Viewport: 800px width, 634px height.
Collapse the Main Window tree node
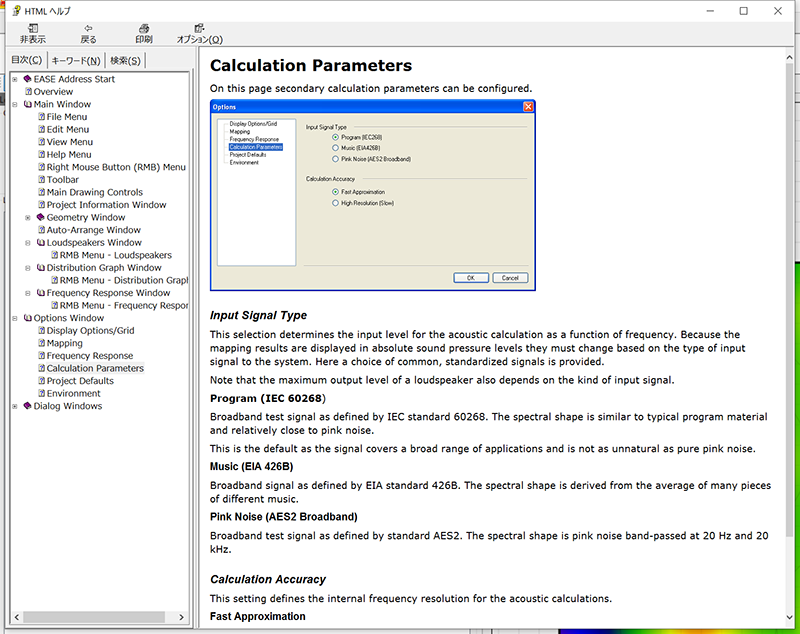click(x=15, y=105)
